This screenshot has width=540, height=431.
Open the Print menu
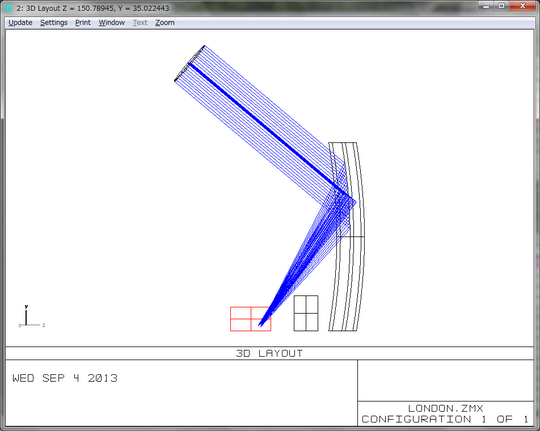pyautogui.click(x=83, y=23)
